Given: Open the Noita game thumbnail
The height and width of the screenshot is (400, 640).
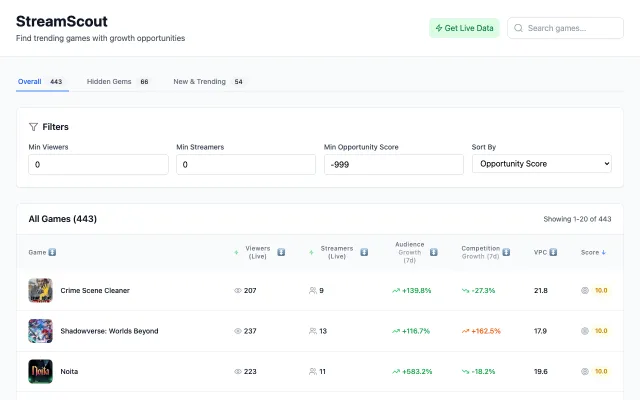Looking at the screenshot, I should (40, 371).
